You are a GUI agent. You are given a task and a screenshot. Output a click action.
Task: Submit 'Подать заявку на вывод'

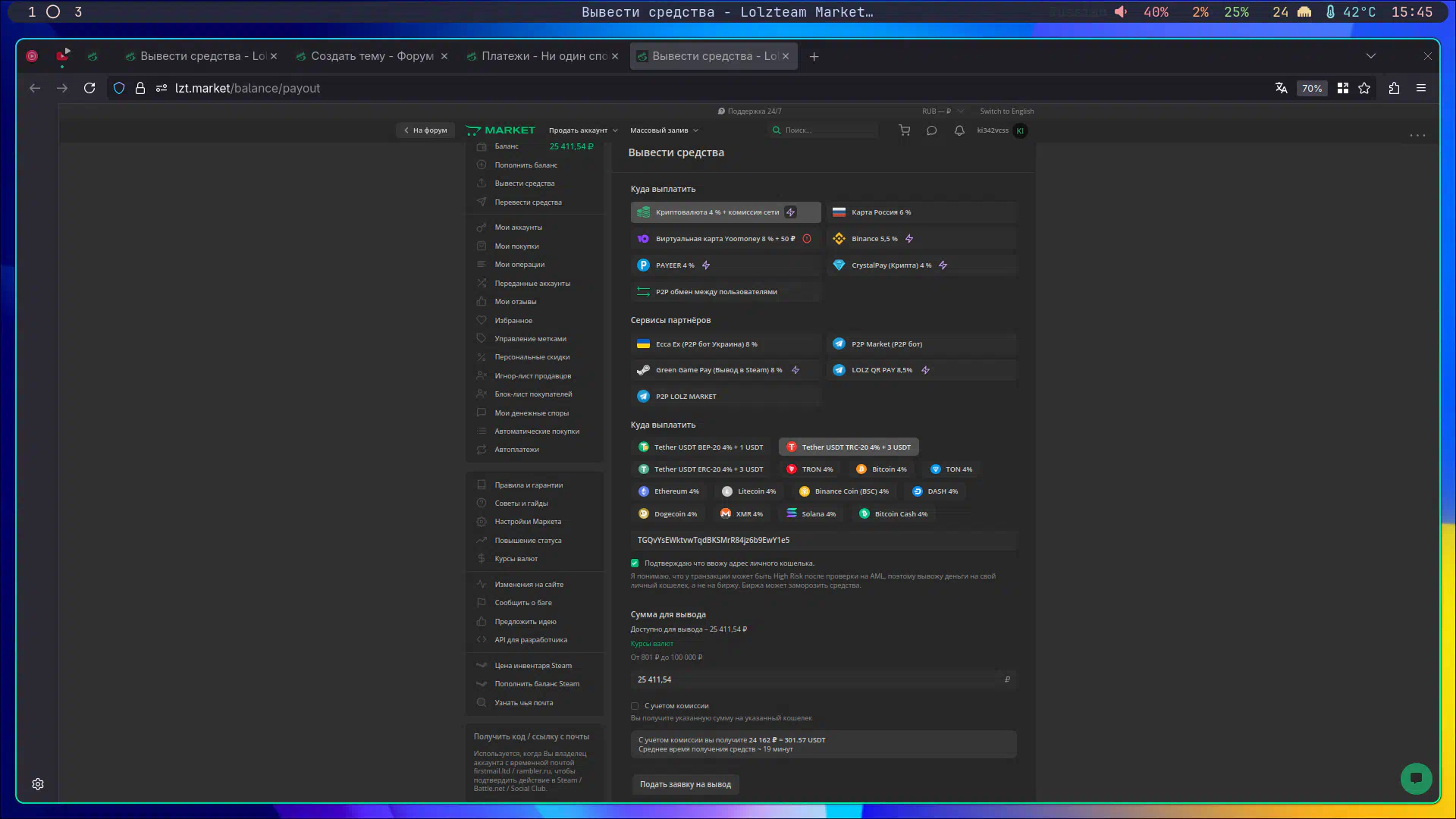pyautogui.click(x=686, y=784)
